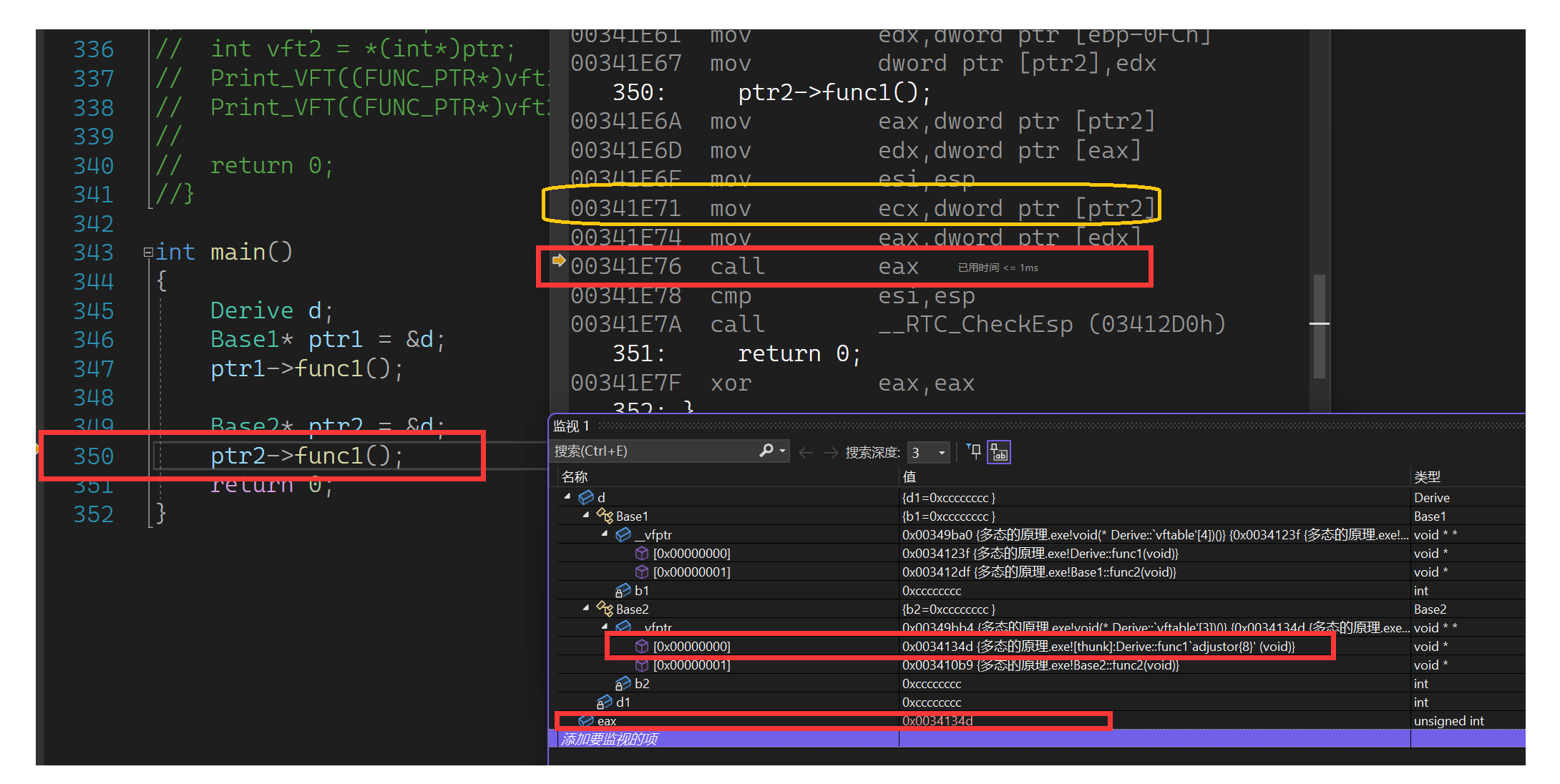Click the locked field icon beside b2
1560x784 pixels.
click(x=623, y=683)
